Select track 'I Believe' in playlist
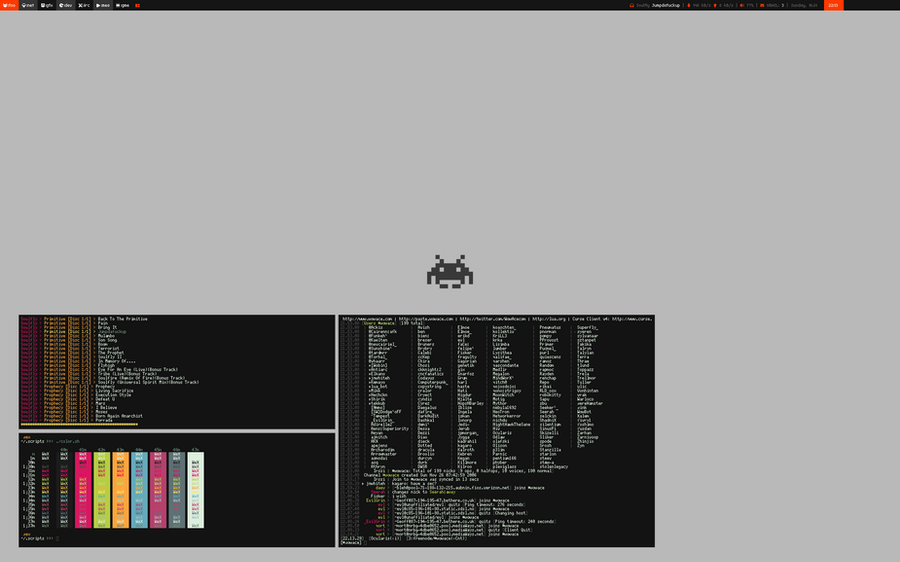 click(107, 408)
